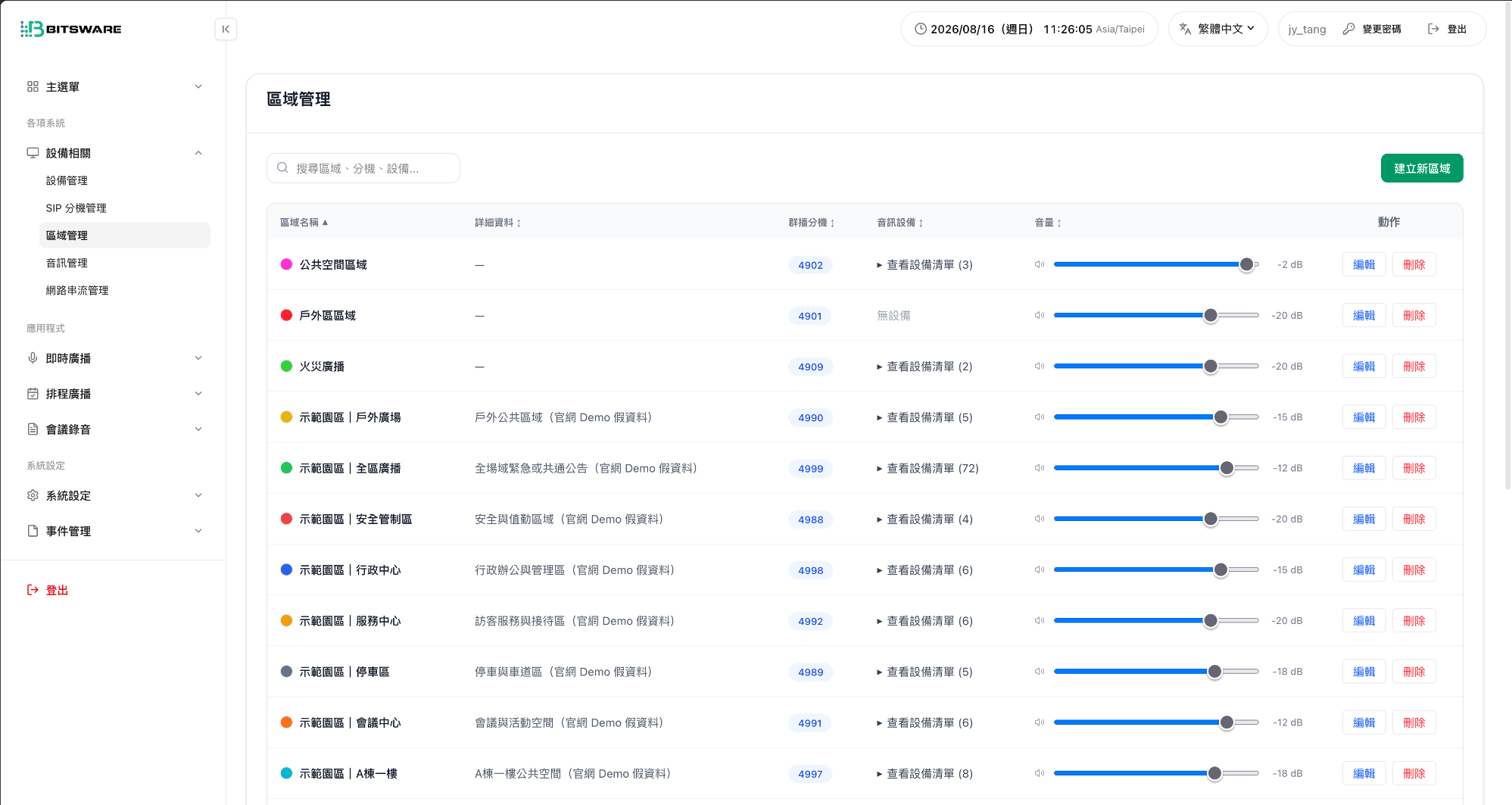Click the 建立新區域 button
Screen dimensions: 1512x805
click(1422, 168)
